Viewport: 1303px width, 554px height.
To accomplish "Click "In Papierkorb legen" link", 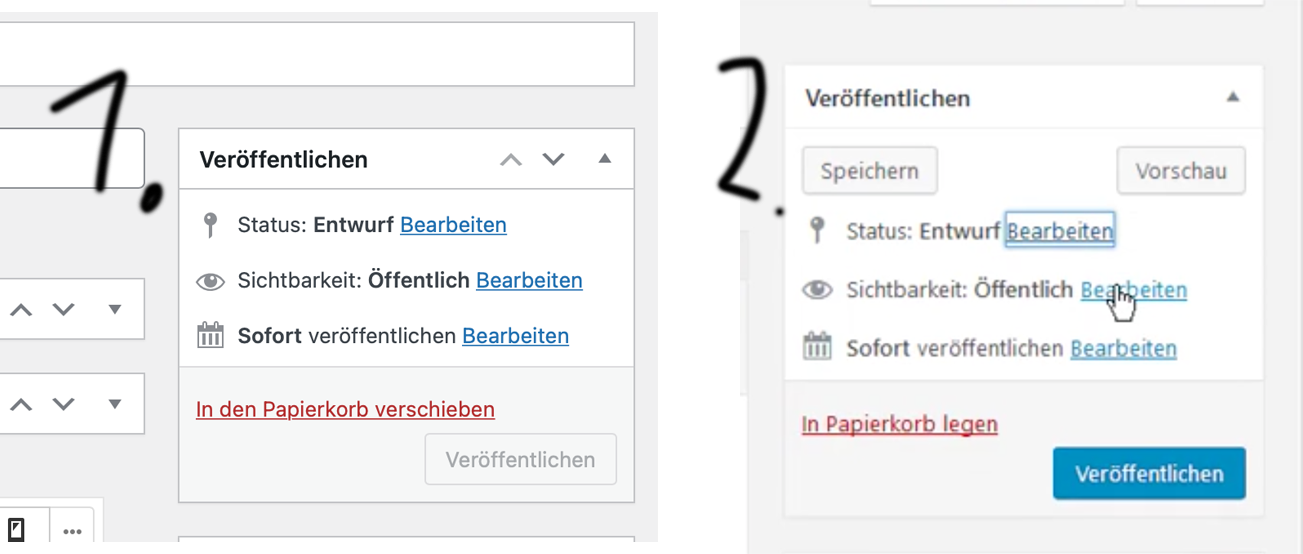I will pyautogui.click(x=899, y=424).
